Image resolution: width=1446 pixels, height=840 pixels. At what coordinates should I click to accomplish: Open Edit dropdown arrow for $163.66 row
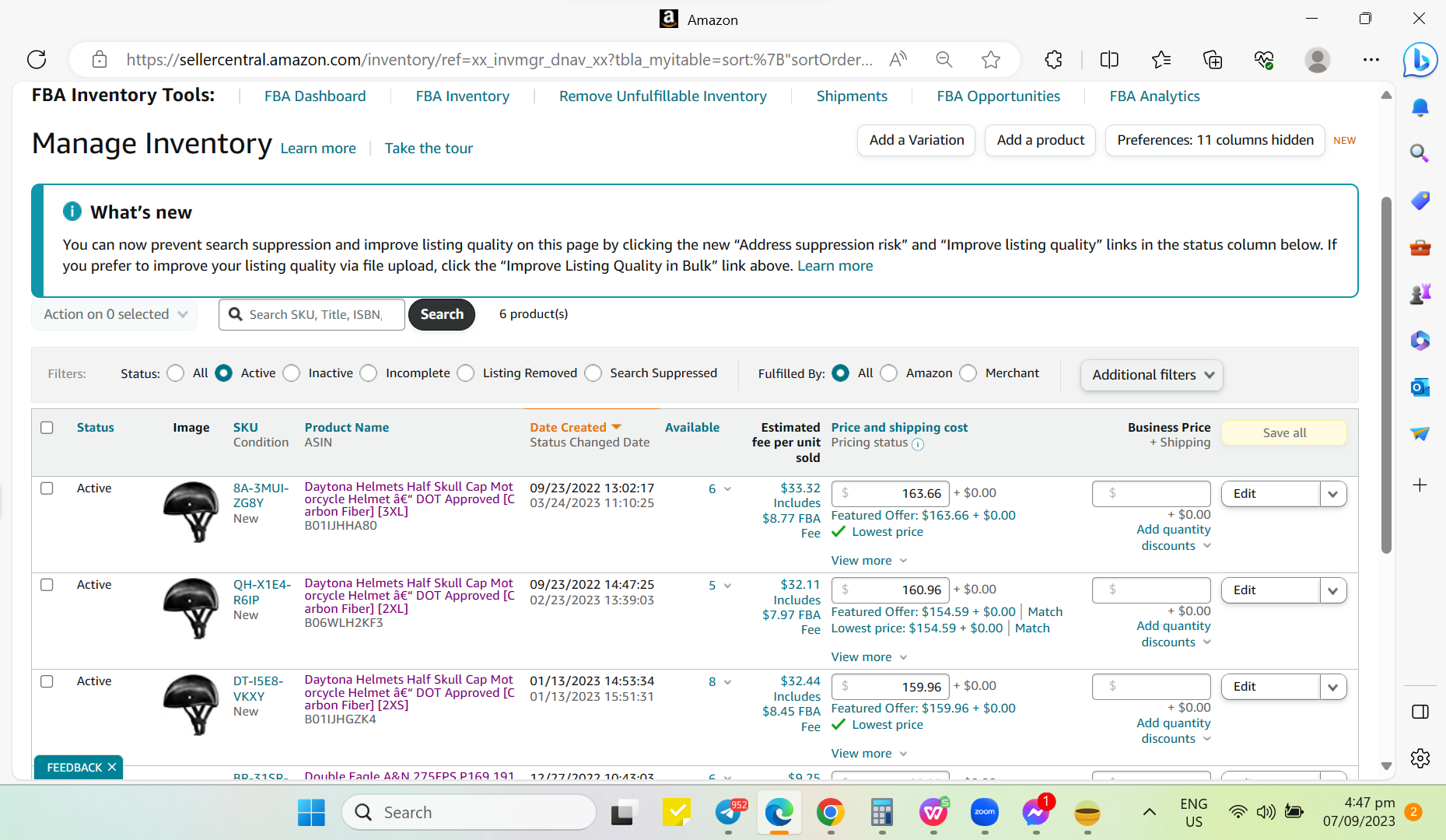coord(1333,494)
